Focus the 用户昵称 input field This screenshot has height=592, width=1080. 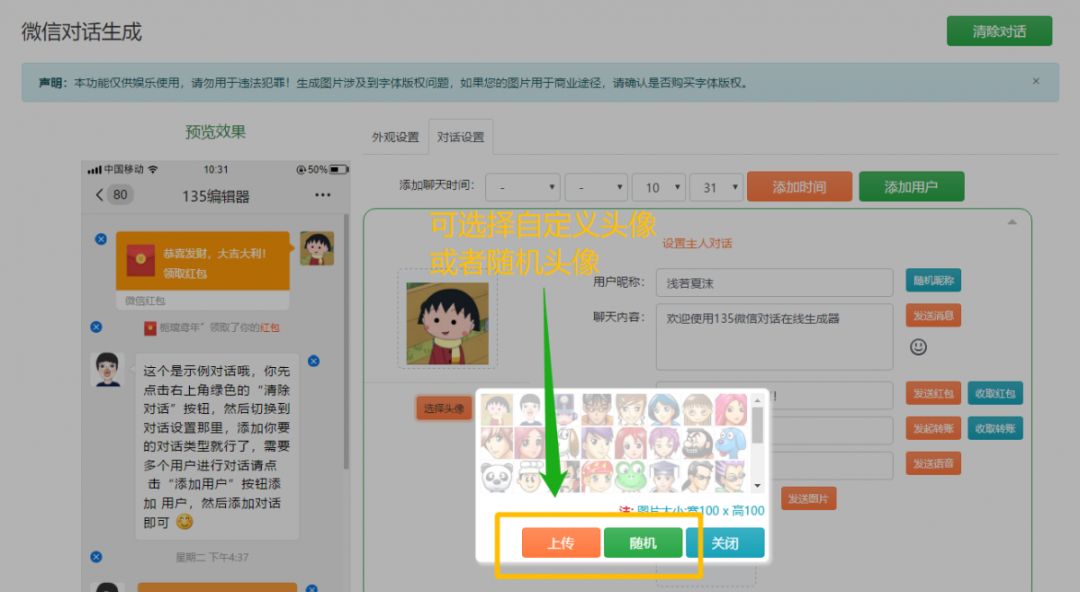pyautogui.click(x=774, y=283)
